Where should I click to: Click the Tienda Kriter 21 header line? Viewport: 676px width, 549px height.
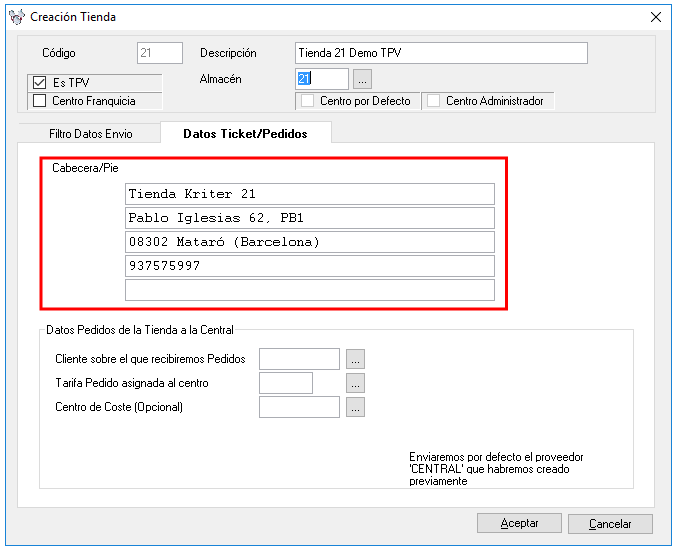coord(310,194)
